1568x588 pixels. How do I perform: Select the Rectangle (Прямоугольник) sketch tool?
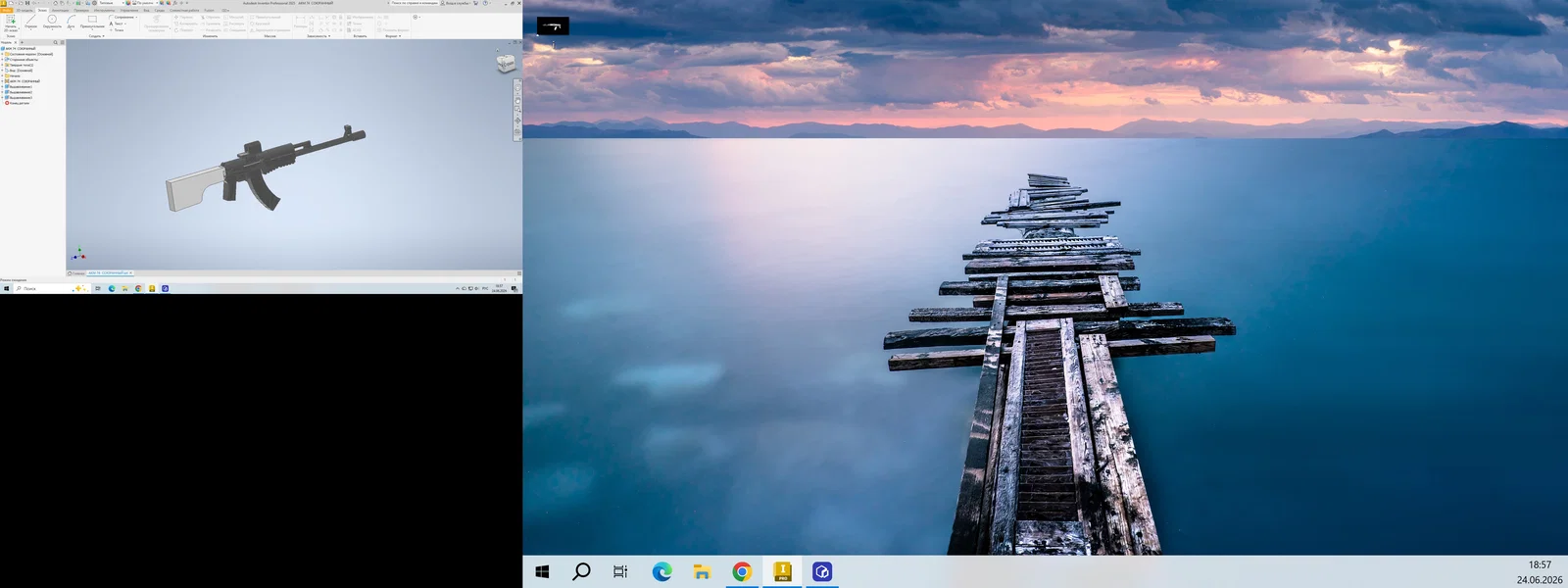(92, 22)
